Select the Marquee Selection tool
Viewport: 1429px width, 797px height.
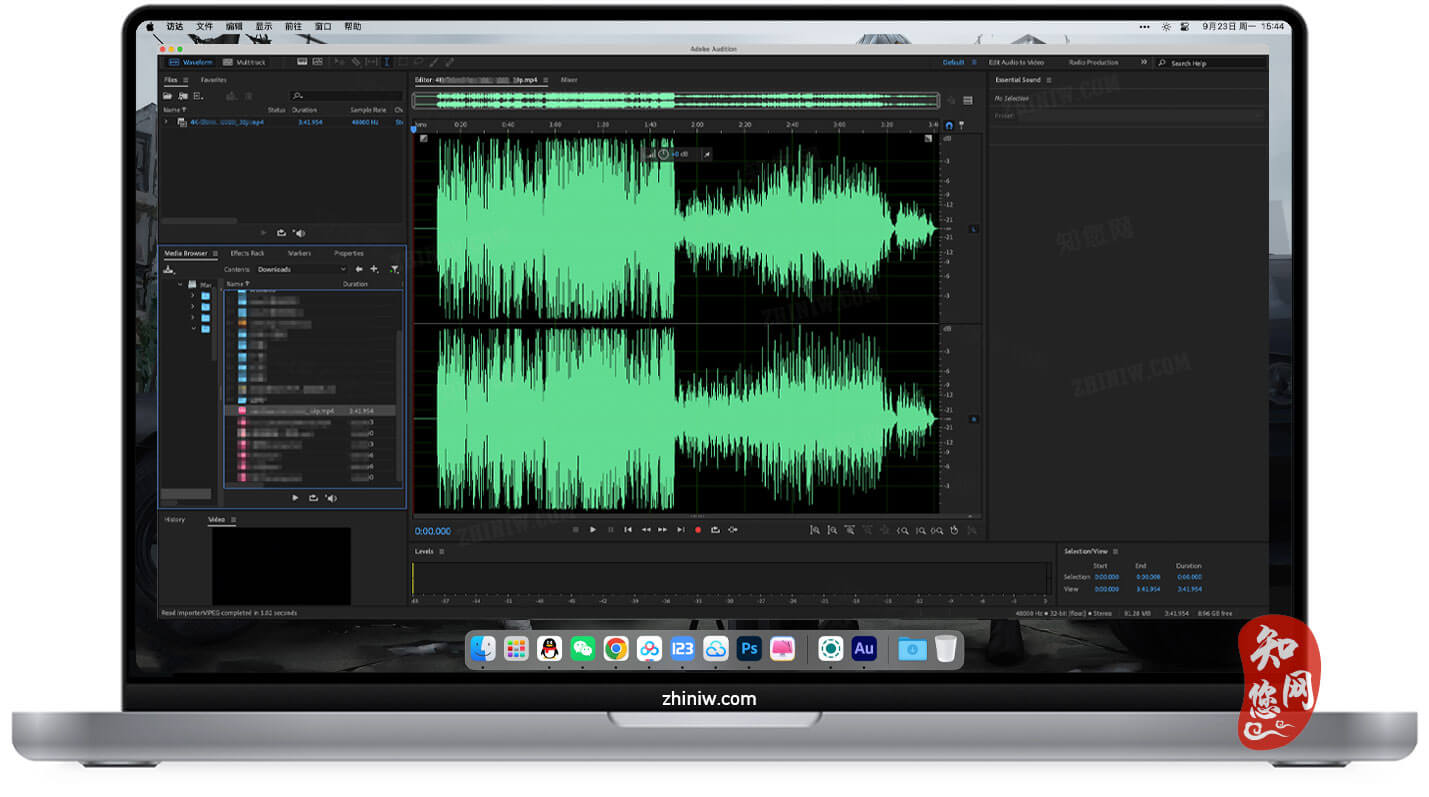pos(403,62)
